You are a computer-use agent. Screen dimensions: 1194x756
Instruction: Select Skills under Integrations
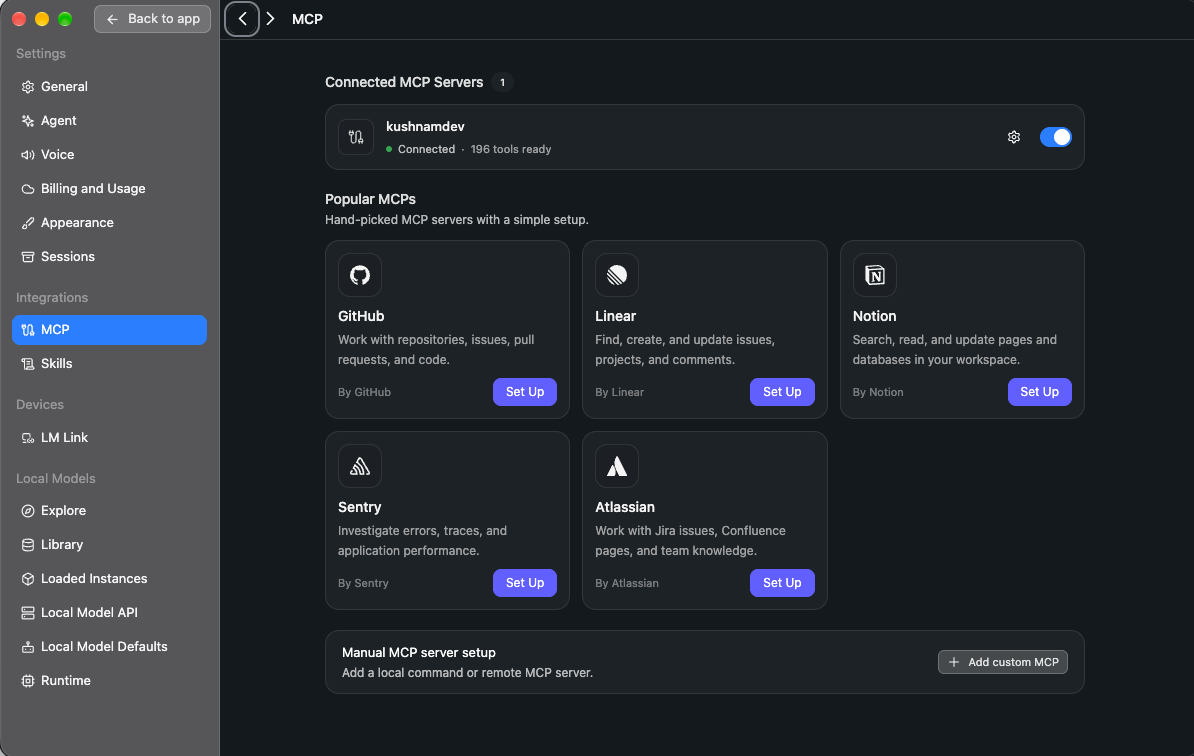tap(110, 364)
